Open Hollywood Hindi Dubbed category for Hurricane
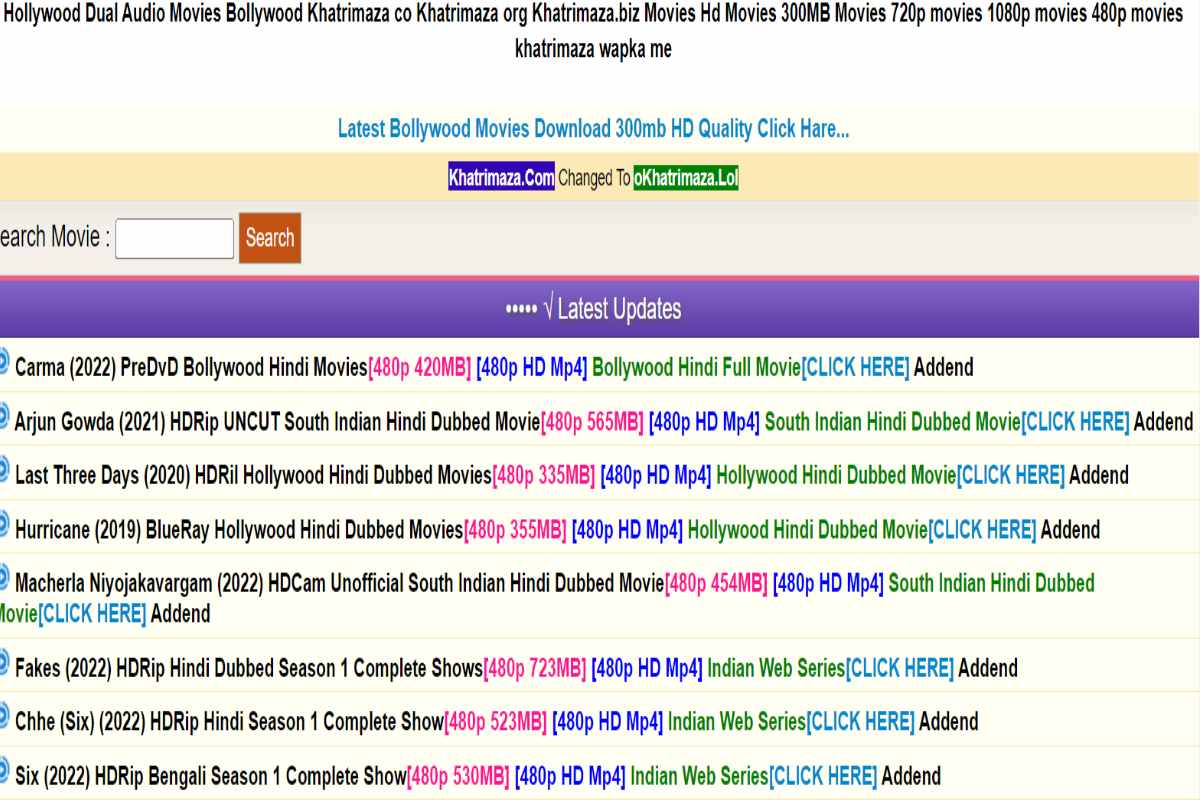Viewport: 1200px width, 800px height. coord(808,530)
